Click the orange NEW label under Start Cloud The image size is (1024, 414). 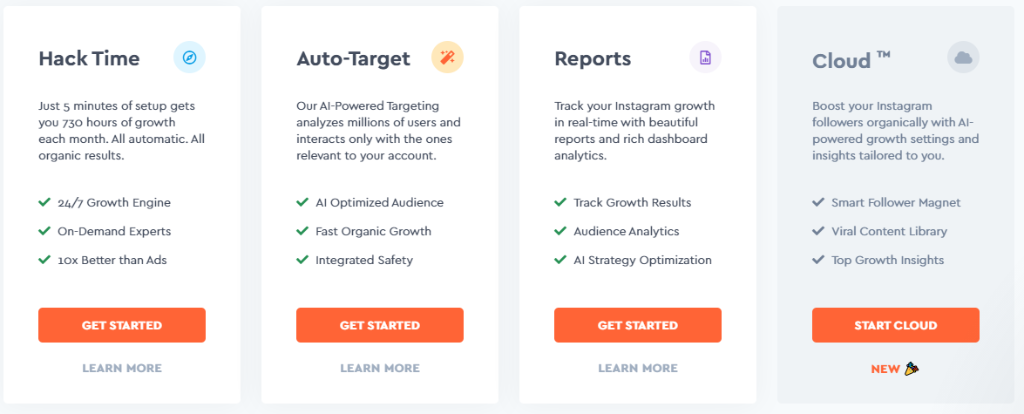(886, 369)
